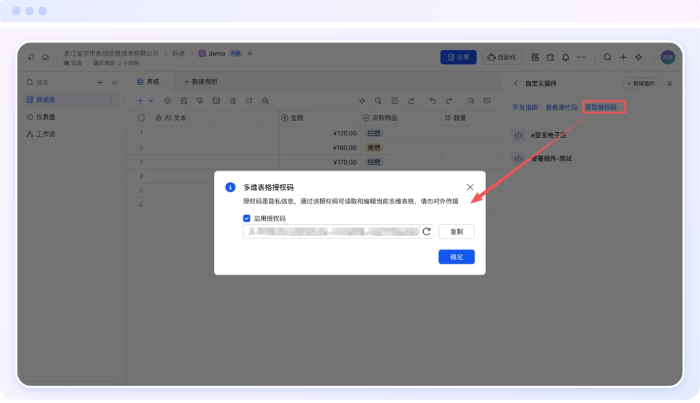Select the ¥120.00 cell
The image size is (700, 403).
320,133
